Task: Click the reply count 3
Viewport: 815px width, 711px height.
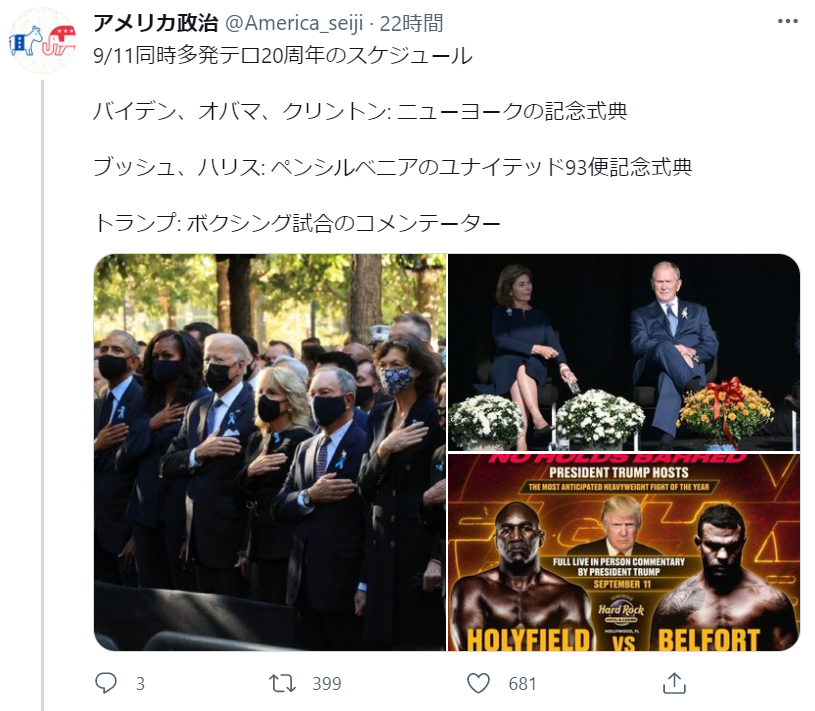Action: point(140,683)
